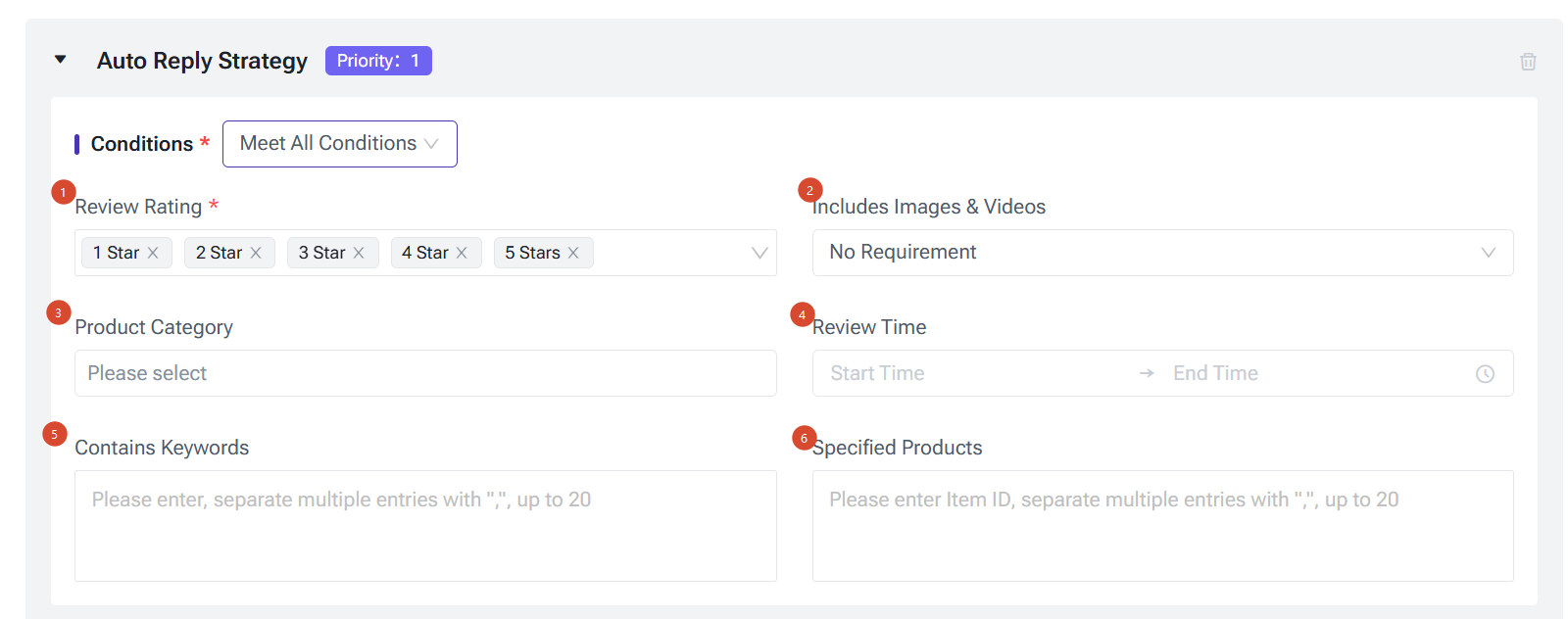Screen dimensions: 1568x619
Task: Select the Product Category label
Action: [154, 327]
